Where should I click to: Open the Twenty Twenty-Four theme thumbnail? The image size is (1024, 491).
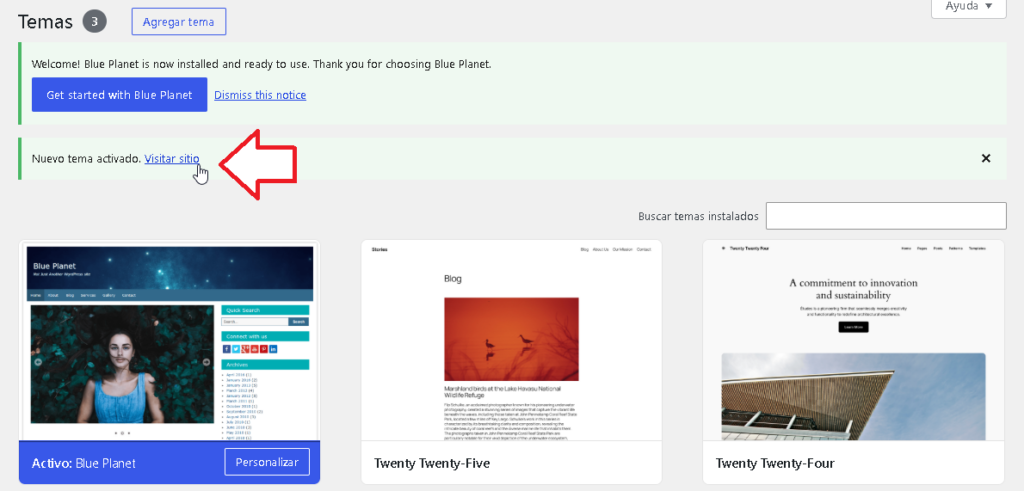point(854,341)
